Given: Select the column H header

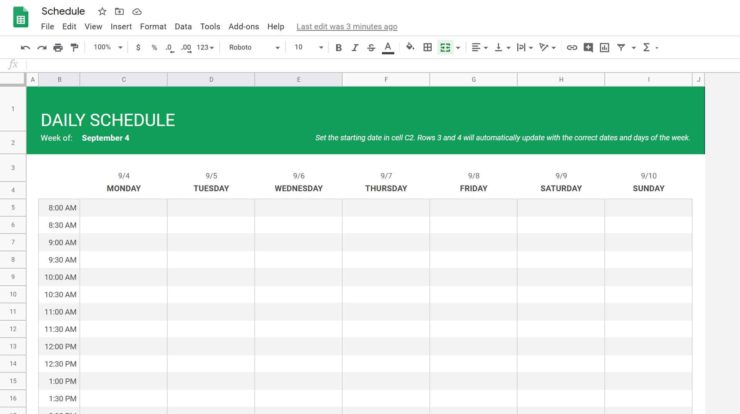Looking at the screenshot, I should pyautogui.click(x=561, y=80).
